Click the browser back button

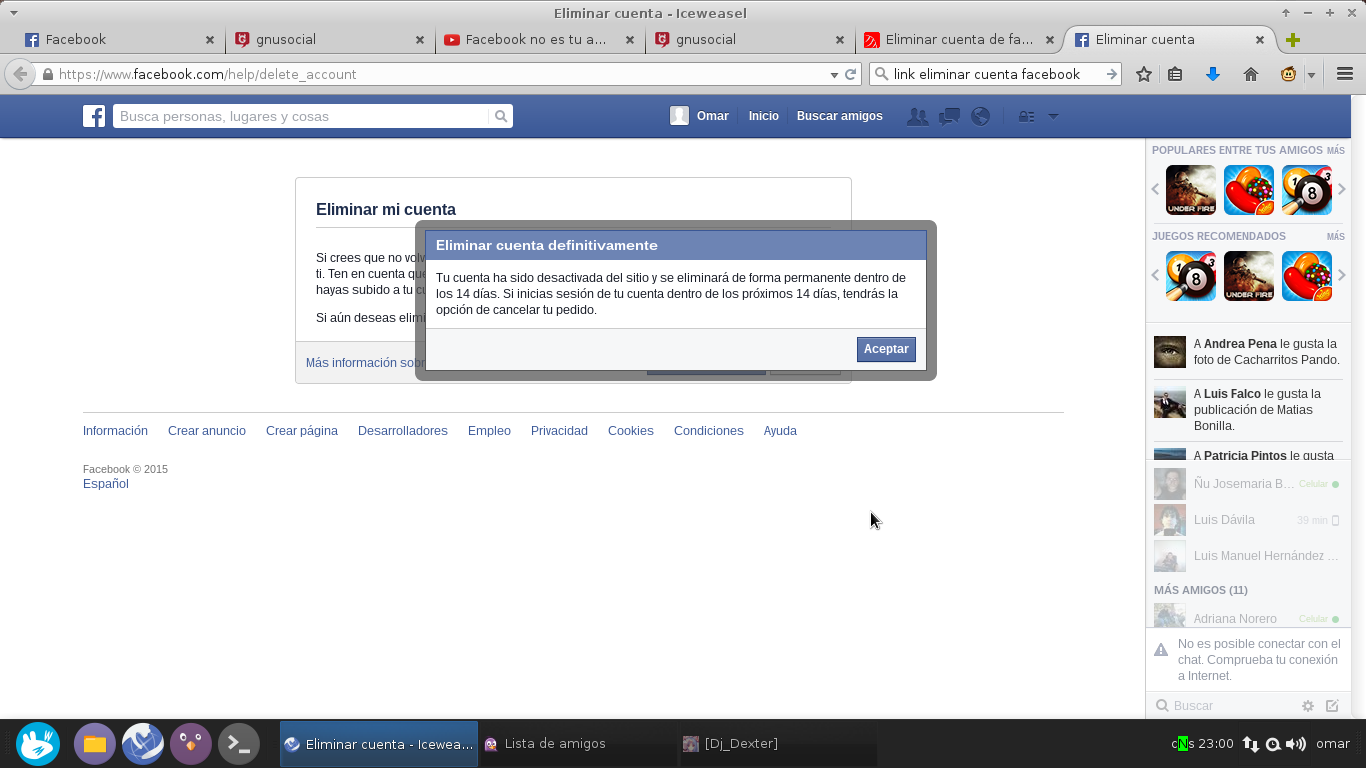20,74
